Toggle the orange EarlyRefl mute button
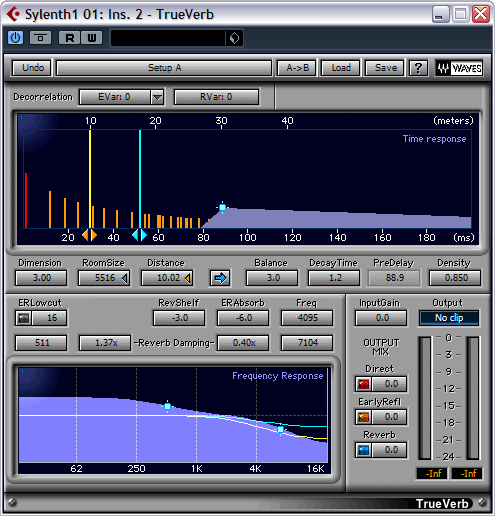The image size is (495, 516). pyautogui.click(x=363, y=417)
